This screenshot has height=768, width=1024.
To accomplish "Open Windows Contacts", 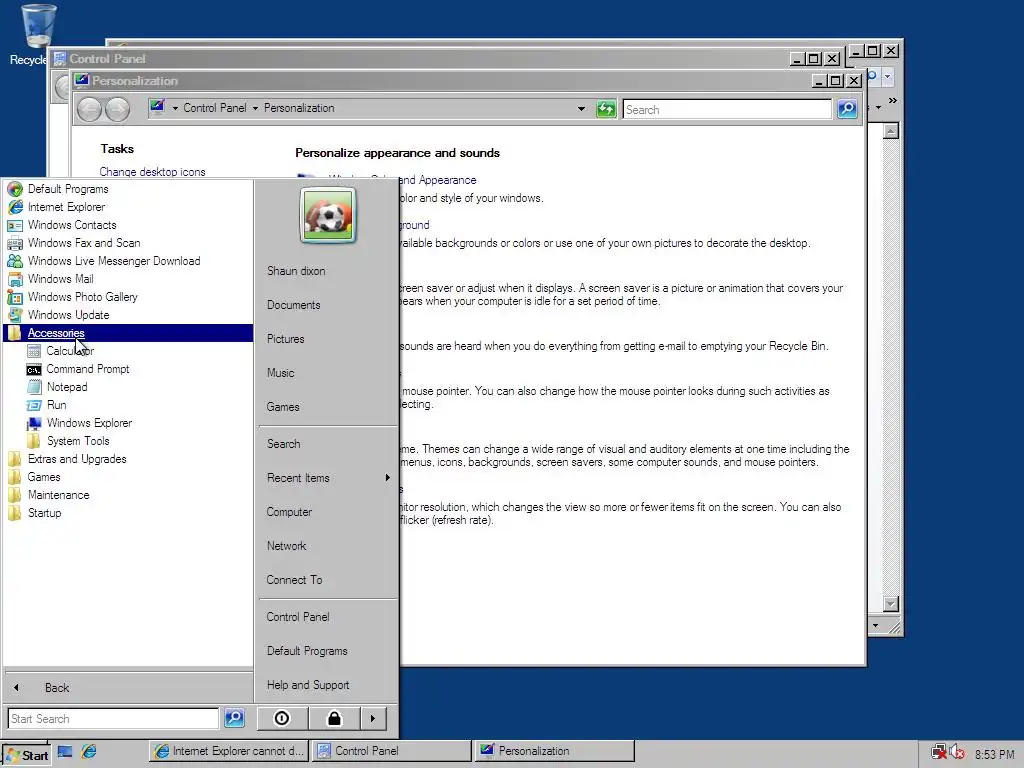I will (72, 225).
